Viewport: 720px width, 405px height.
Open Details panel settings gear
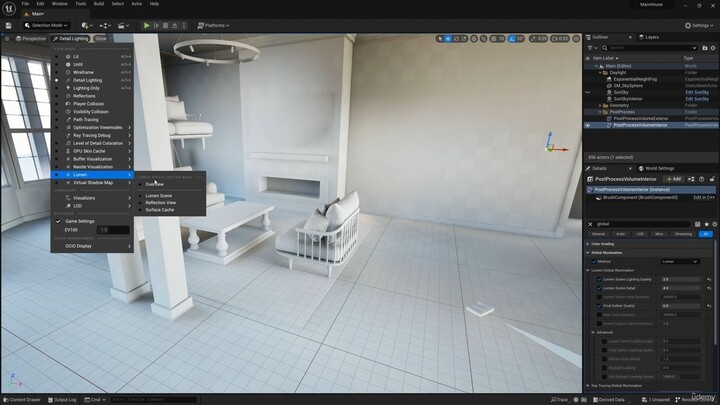714,224
